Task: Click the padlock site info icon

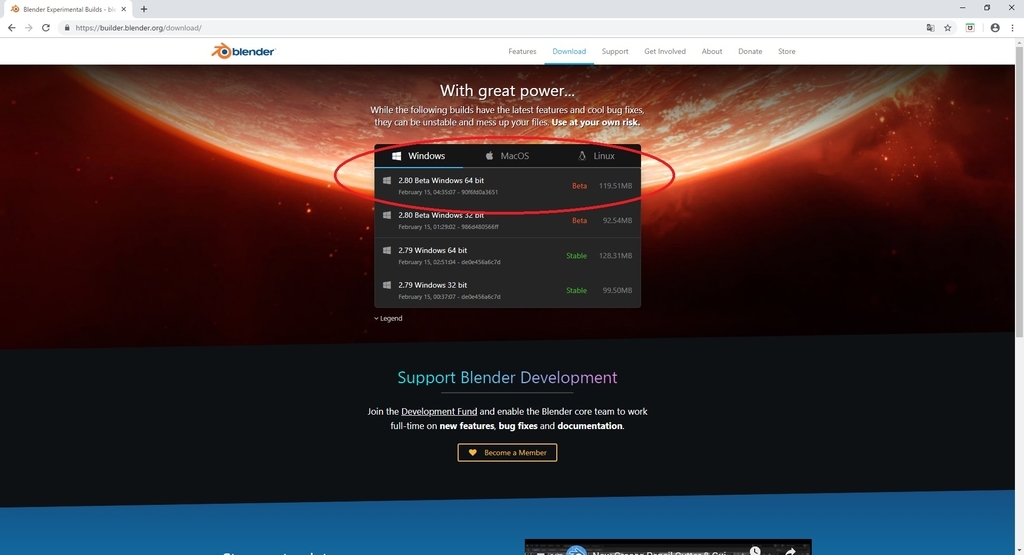Action: [x=67, y=27]
